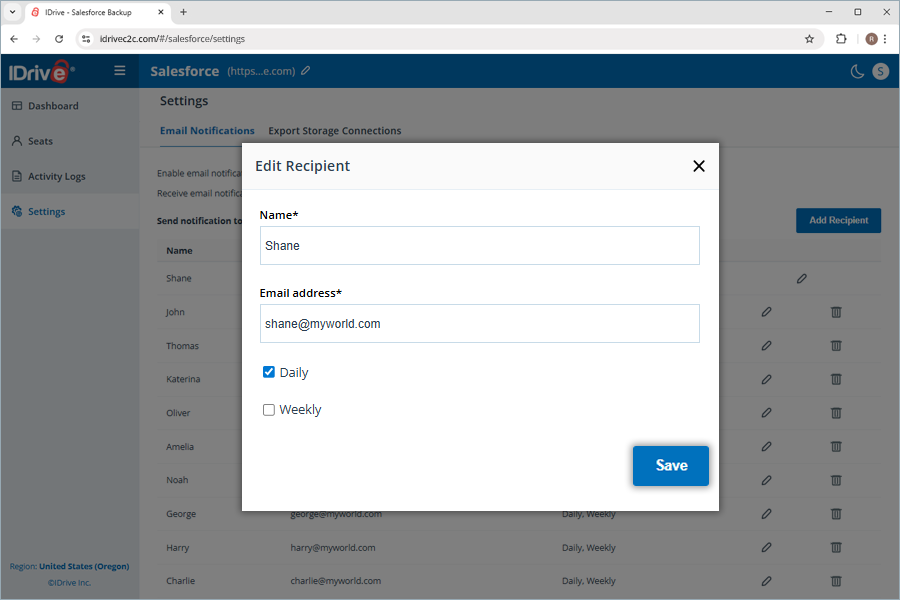Click the Add Recipient button
This screenshot has height=600, width=900.
[x=838, y=220]
